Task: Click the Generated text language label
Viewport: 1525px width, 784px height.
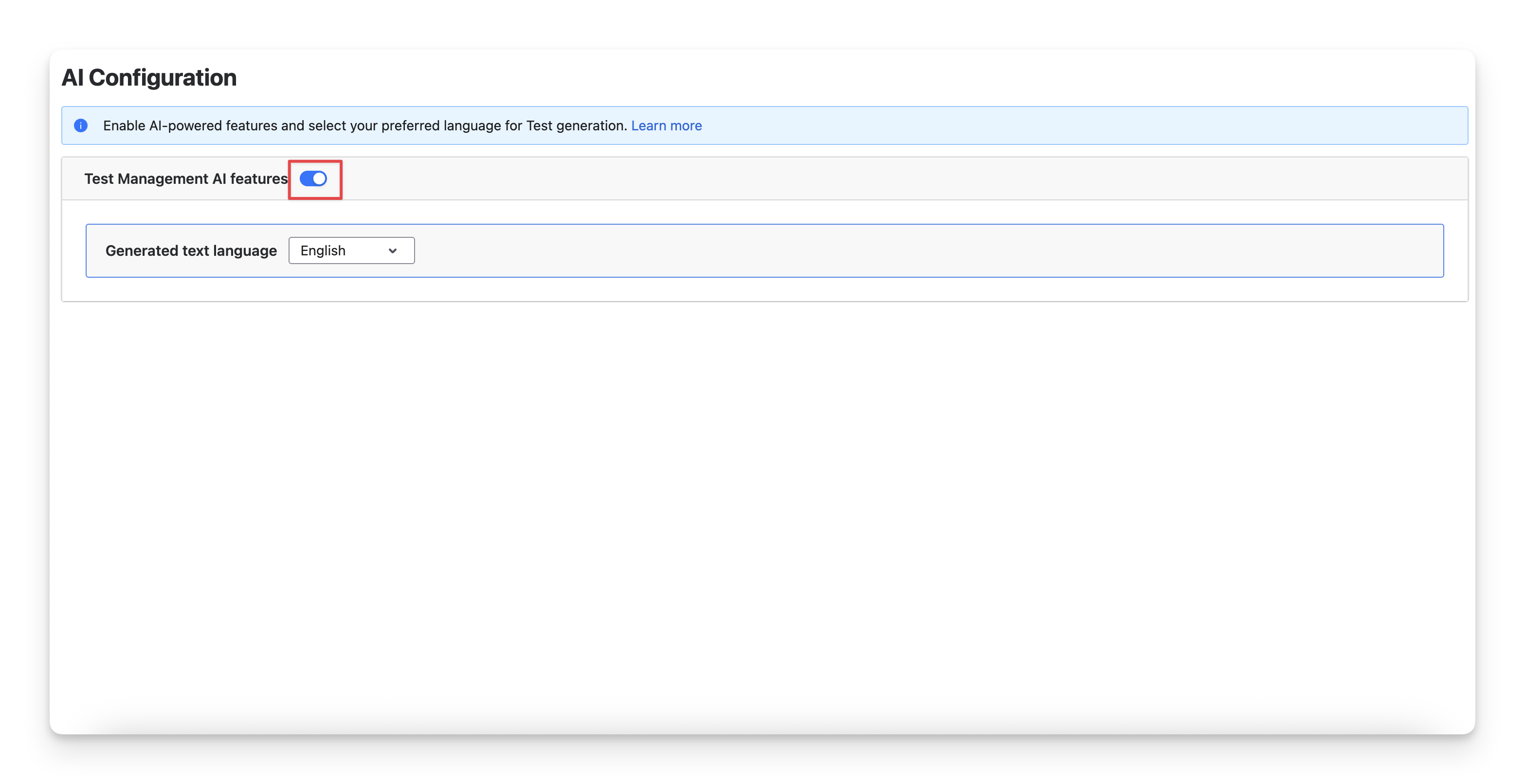Action: point(191,251)
